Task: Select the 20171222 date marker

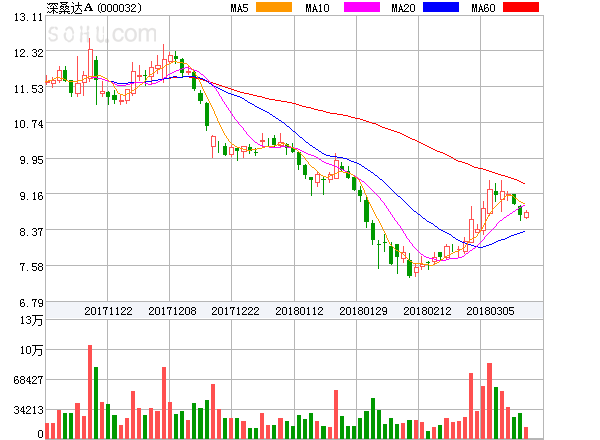Action: tap(235, 312)
